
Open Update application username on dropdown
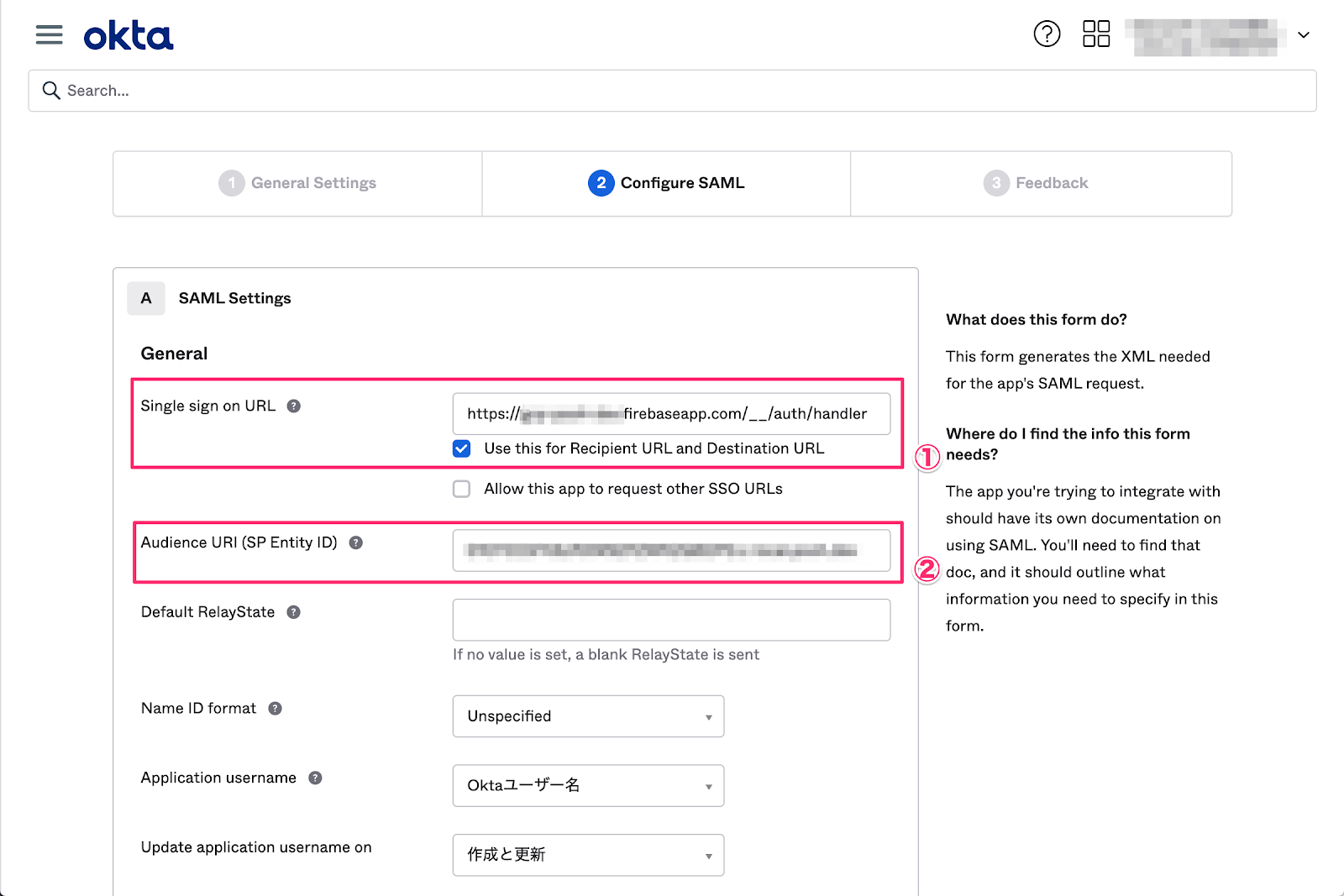pos(588,855)
